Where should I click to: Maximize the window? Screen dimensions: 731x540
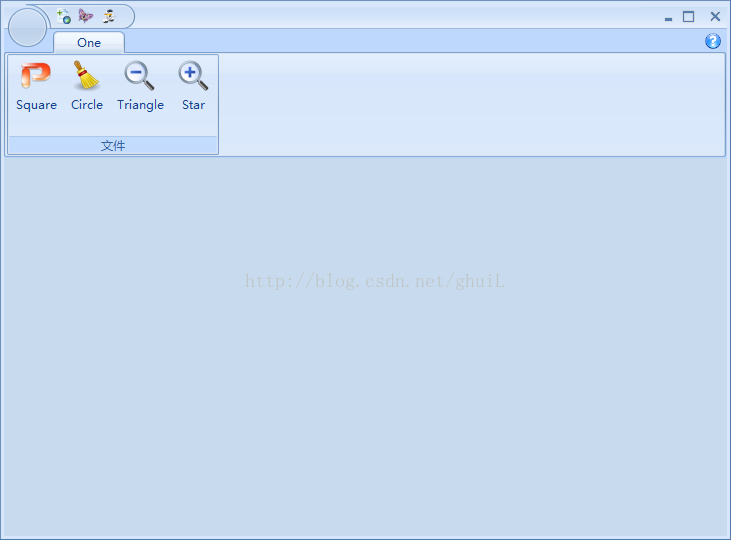[689, 17]
